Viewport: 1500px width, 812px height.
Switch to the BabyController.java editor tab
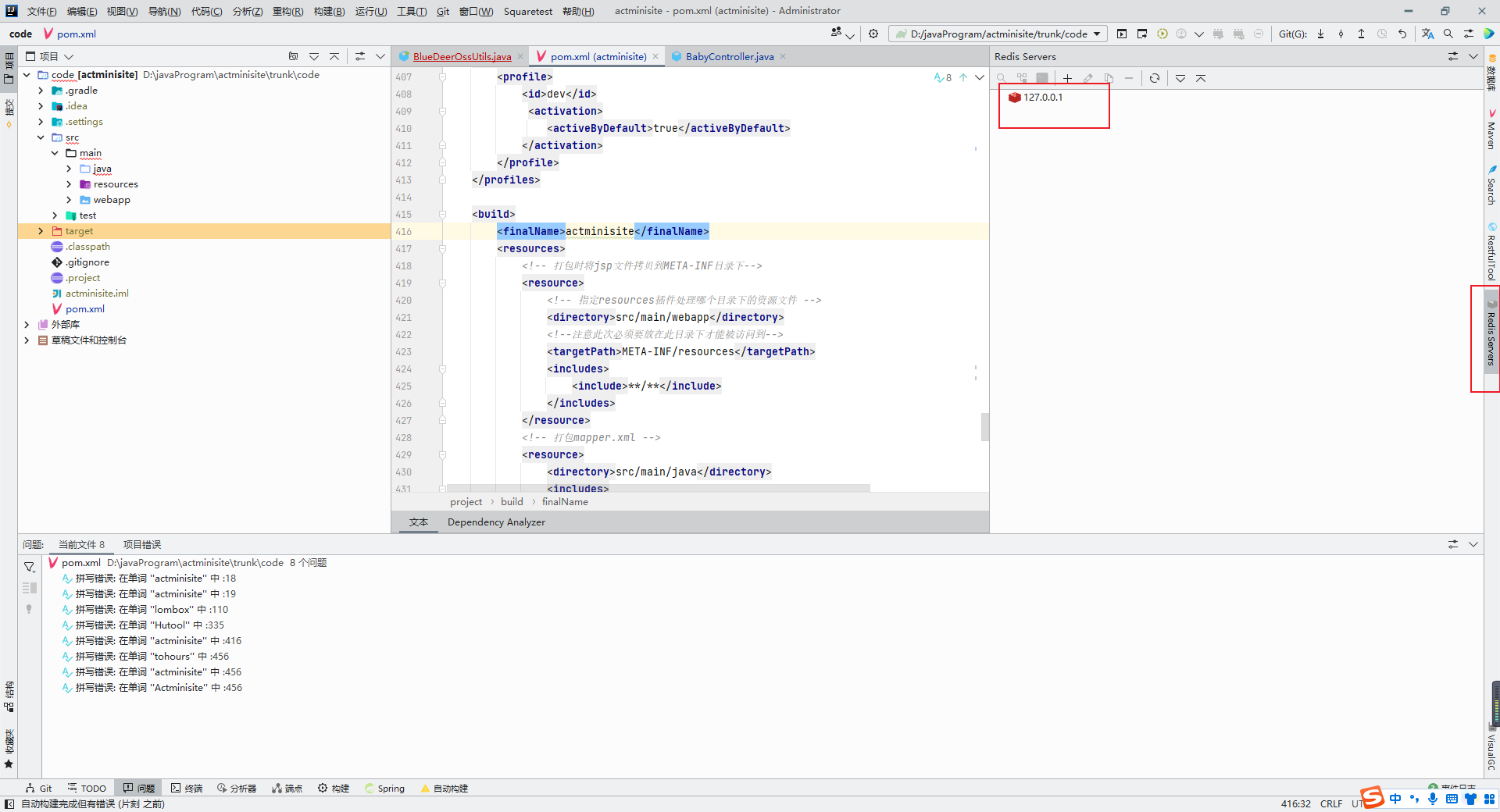coord(729,56)
